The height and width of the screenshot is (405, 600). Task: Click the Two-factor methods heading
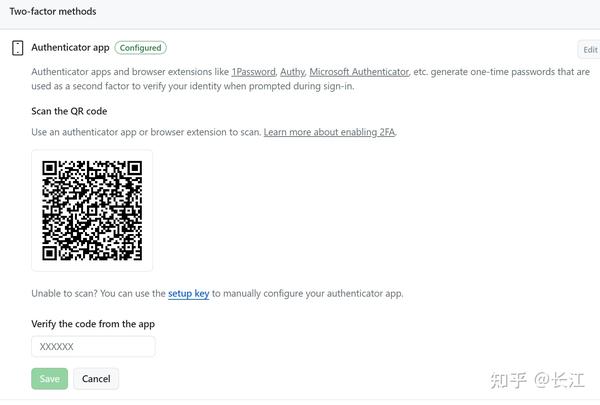(54, 11)
